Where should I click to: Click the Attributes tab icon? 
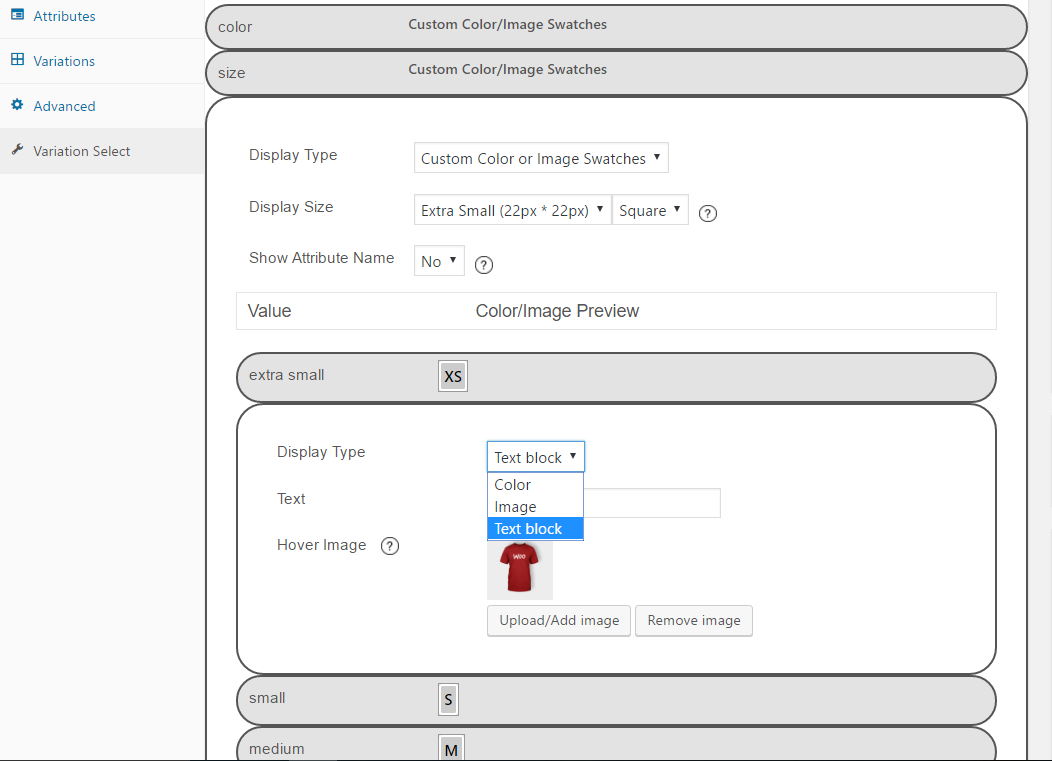click(x=17, y=16)
